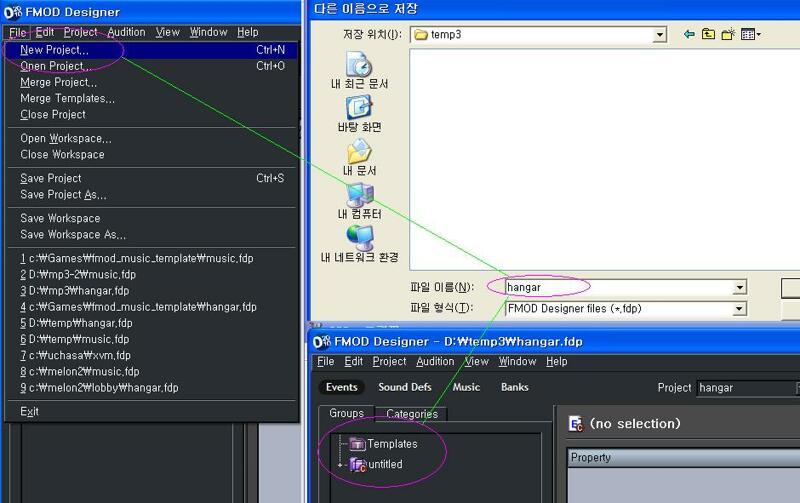Open the Edit menu in left window
The height and width of the screenshot is (503, 800).
click(45, 32)
